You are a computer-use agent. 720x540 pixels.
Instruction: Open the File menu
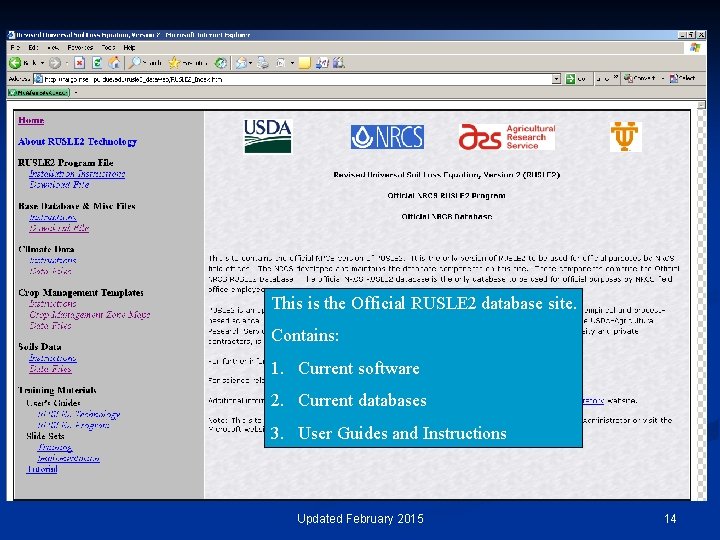coord(15,48)
